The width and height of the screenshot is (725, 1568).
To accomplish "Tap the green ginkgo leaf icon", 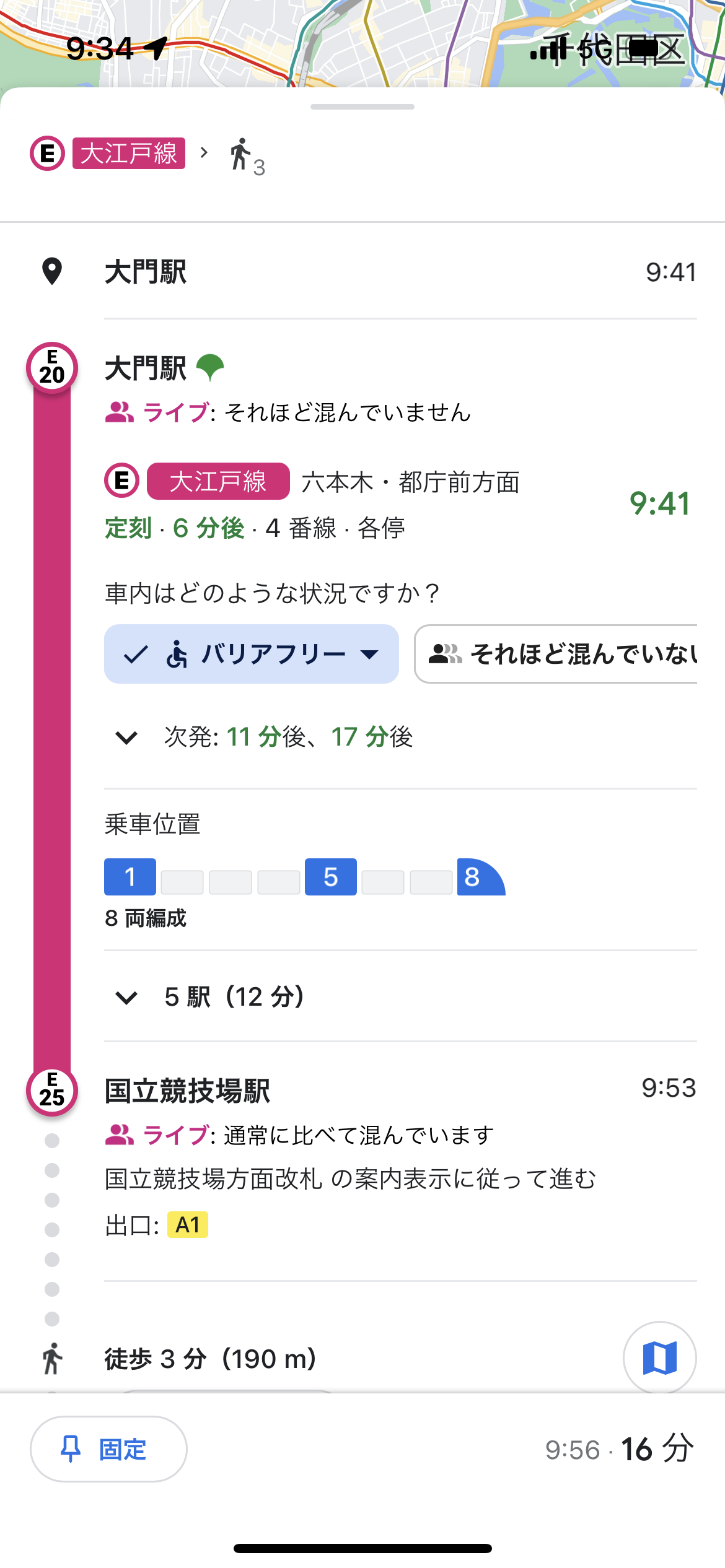I will point(210,368).
